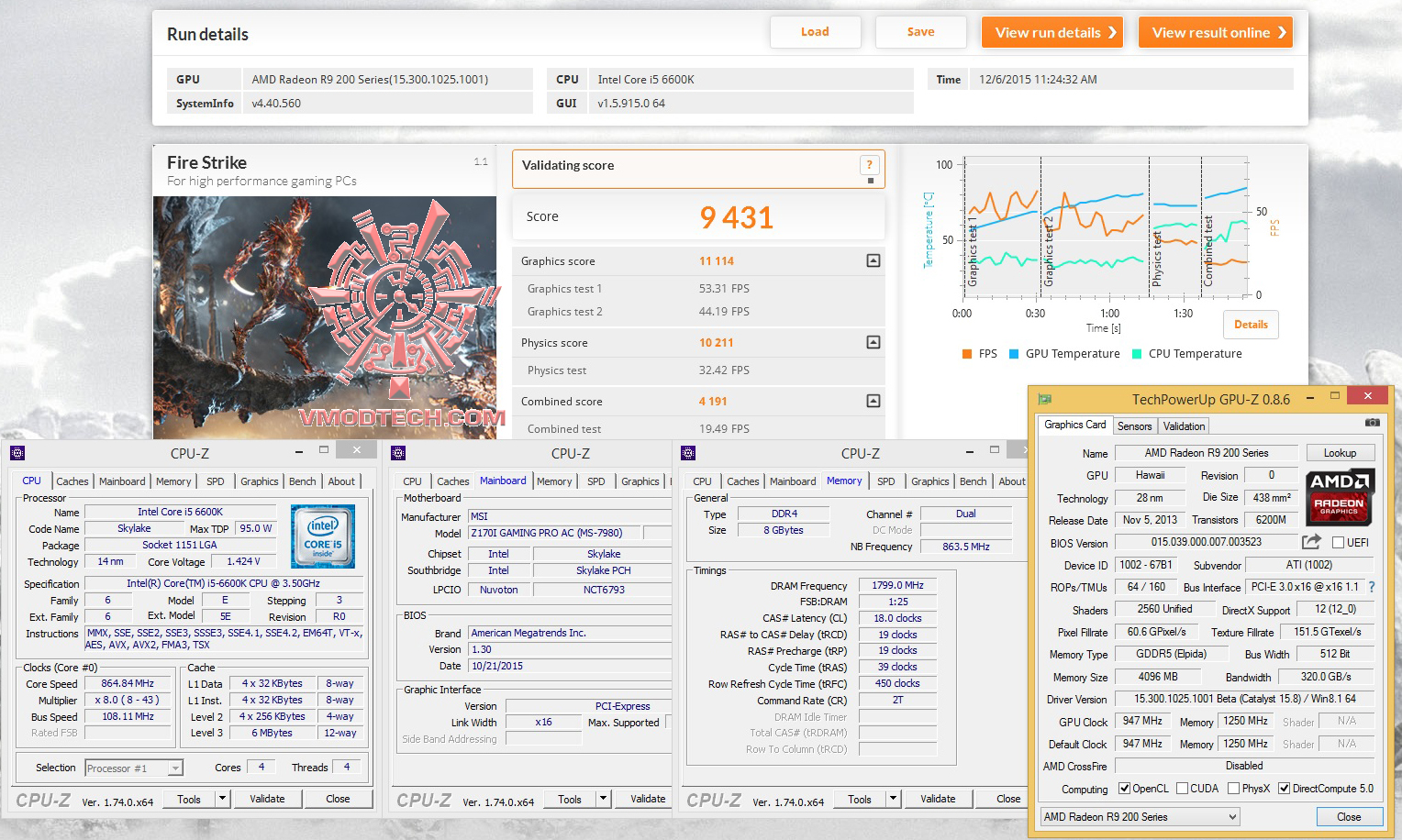1402x840 pixels.
Task: Select the Graphics Card tab in GPU-Z
Action: (x=1074, y=425)
